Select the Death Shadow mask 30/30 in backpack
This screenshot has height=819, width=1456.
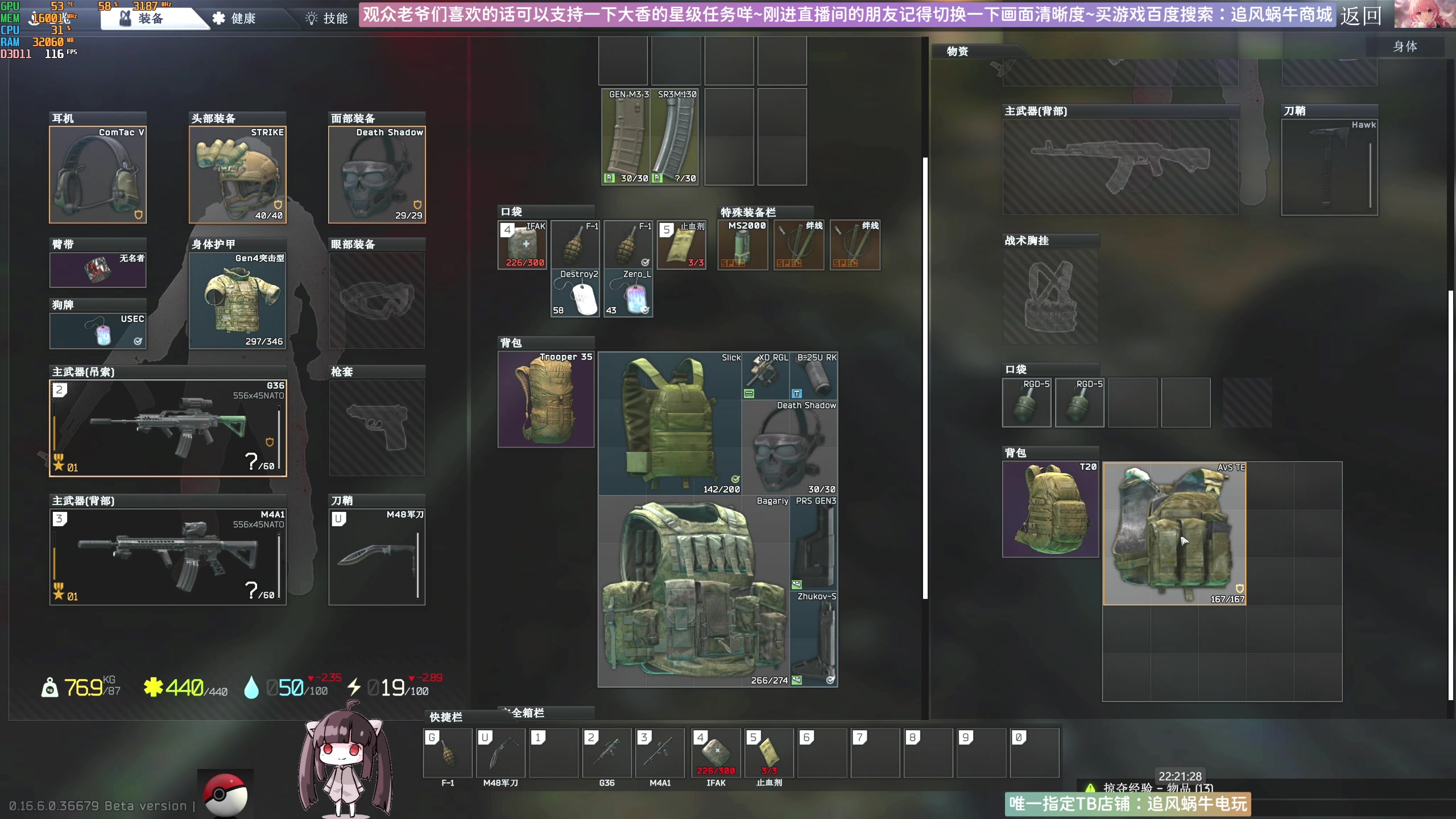point(789,448)
